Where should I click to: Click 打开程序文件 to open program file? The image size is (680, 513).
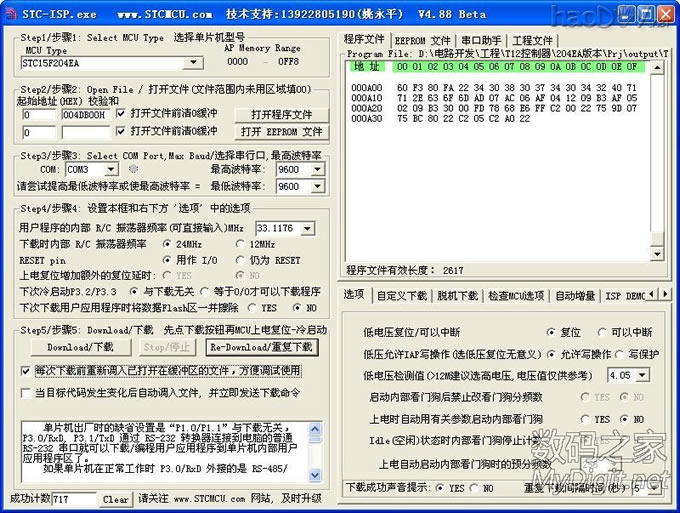[x=280, y=115]
